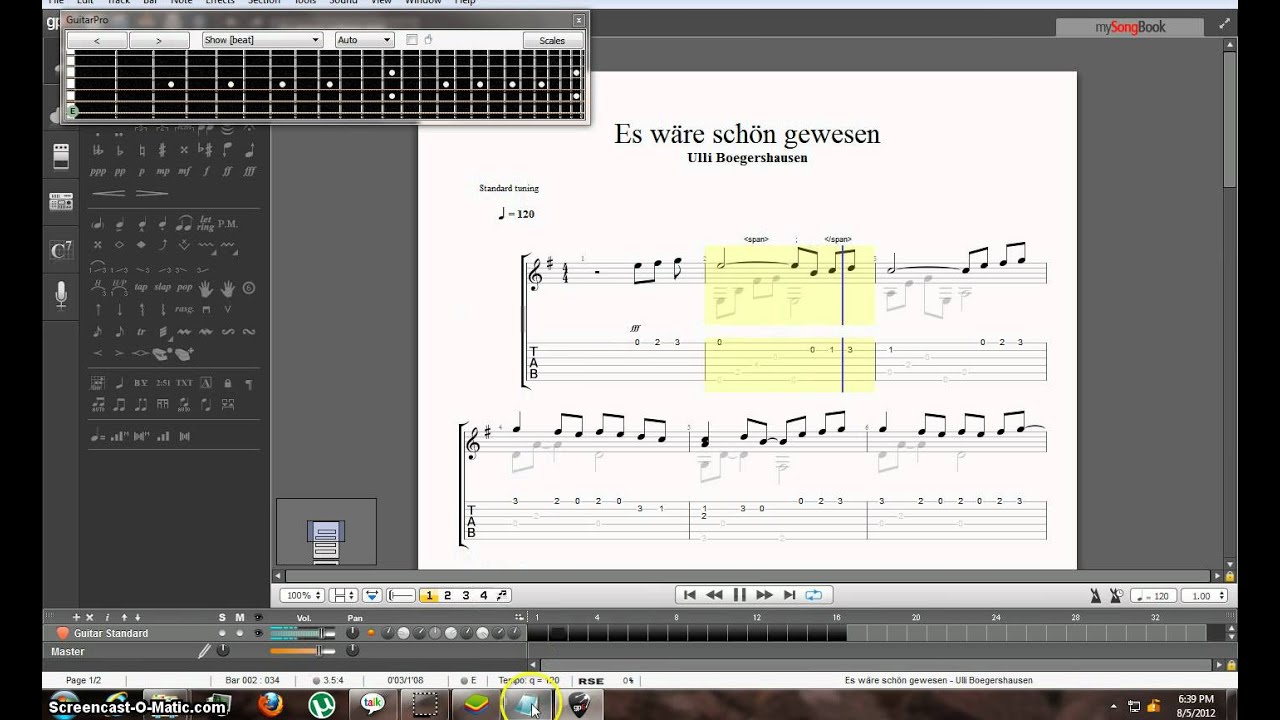The width and height of the screenshot is (1280, 720).
Task: Apply palm mute P.M. effect
Action: pyautogui.click(x=228, y=223)
